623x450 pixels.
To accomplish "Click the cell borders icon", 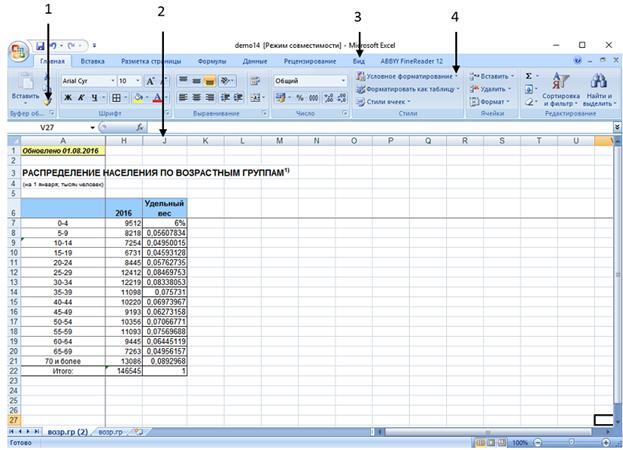I will (116, 98).
